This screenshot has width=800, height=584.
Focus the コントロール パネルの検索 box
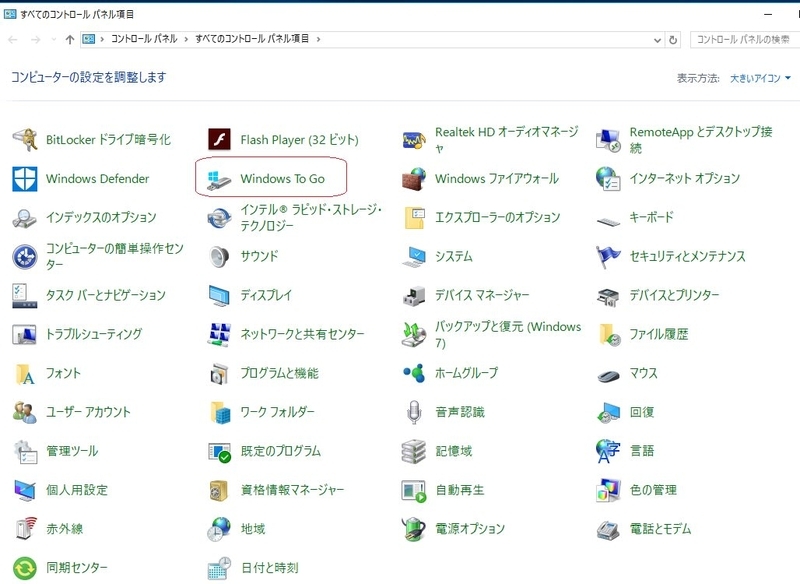point(745,39)
